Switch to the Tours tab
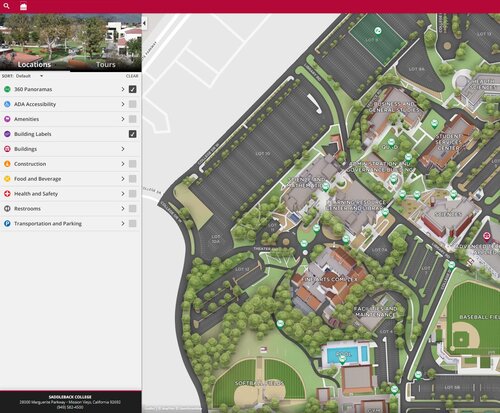 tap(106, 65)
